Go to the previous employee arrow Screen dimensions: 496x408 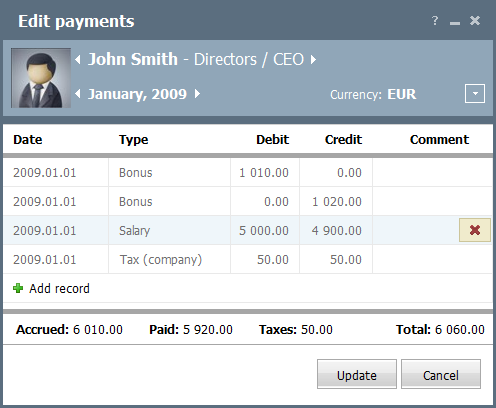click(x=78, y=60)
